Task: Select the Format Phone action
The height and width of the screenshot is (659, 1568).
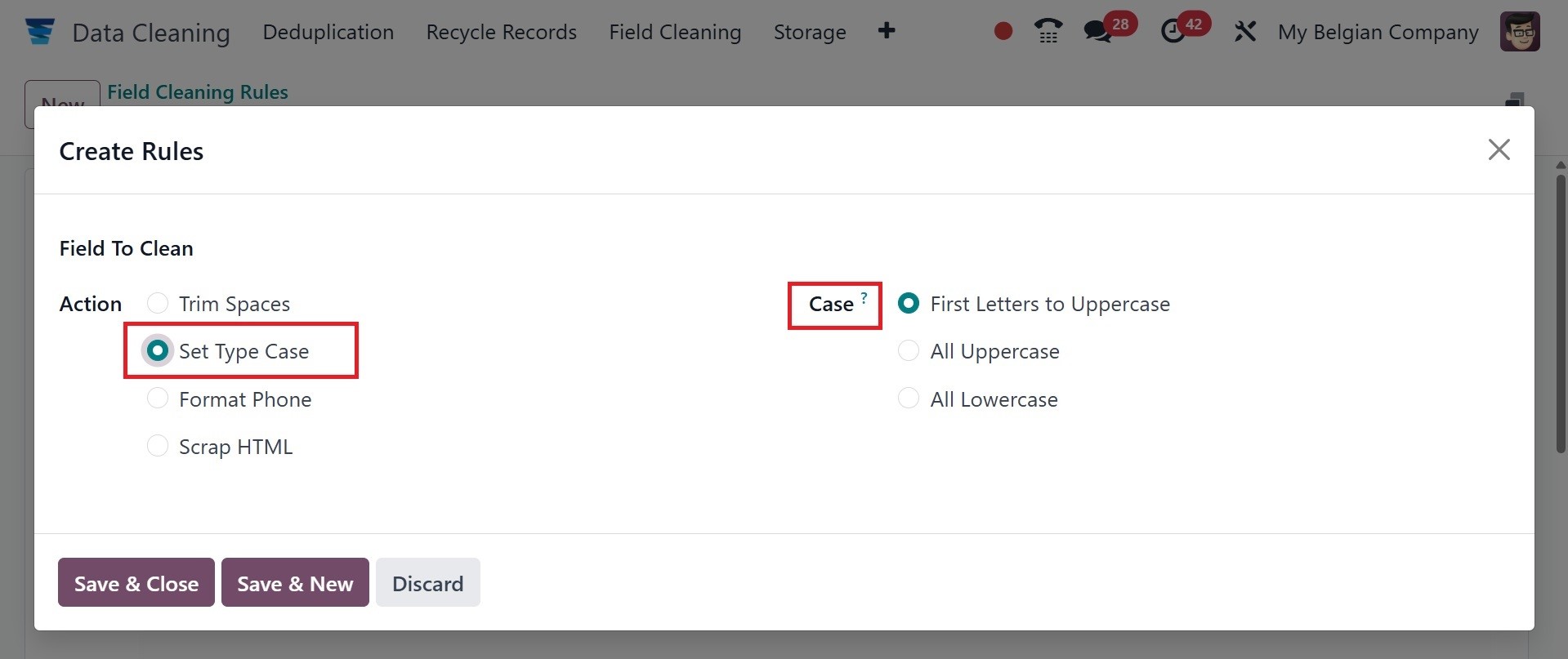Action: click(x=158, y=399)
